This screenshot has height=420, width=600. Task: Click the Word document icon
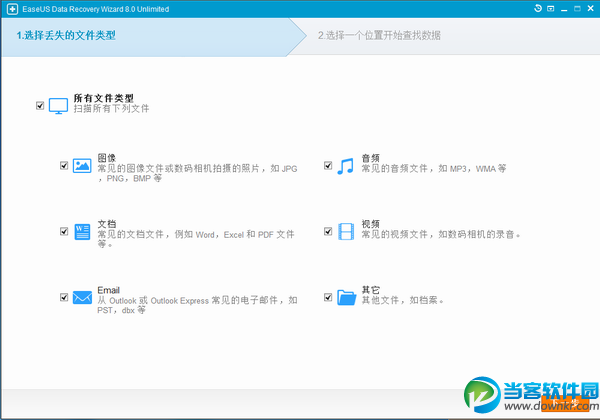[x=82, y=232]
